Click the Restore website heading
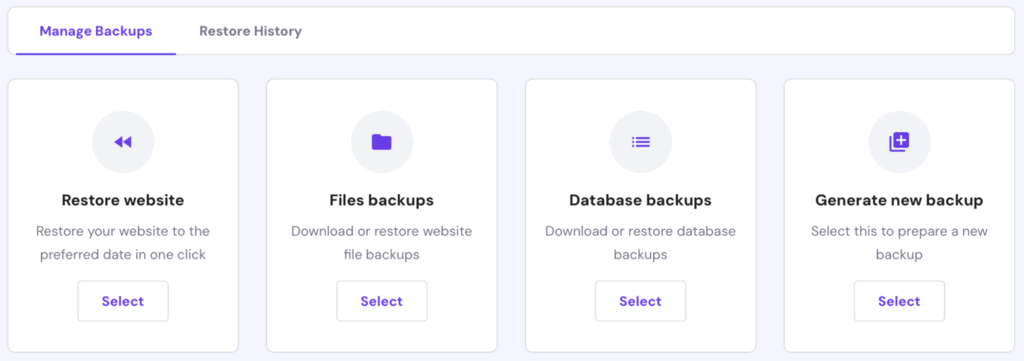1024x361 pixels. 123,200
